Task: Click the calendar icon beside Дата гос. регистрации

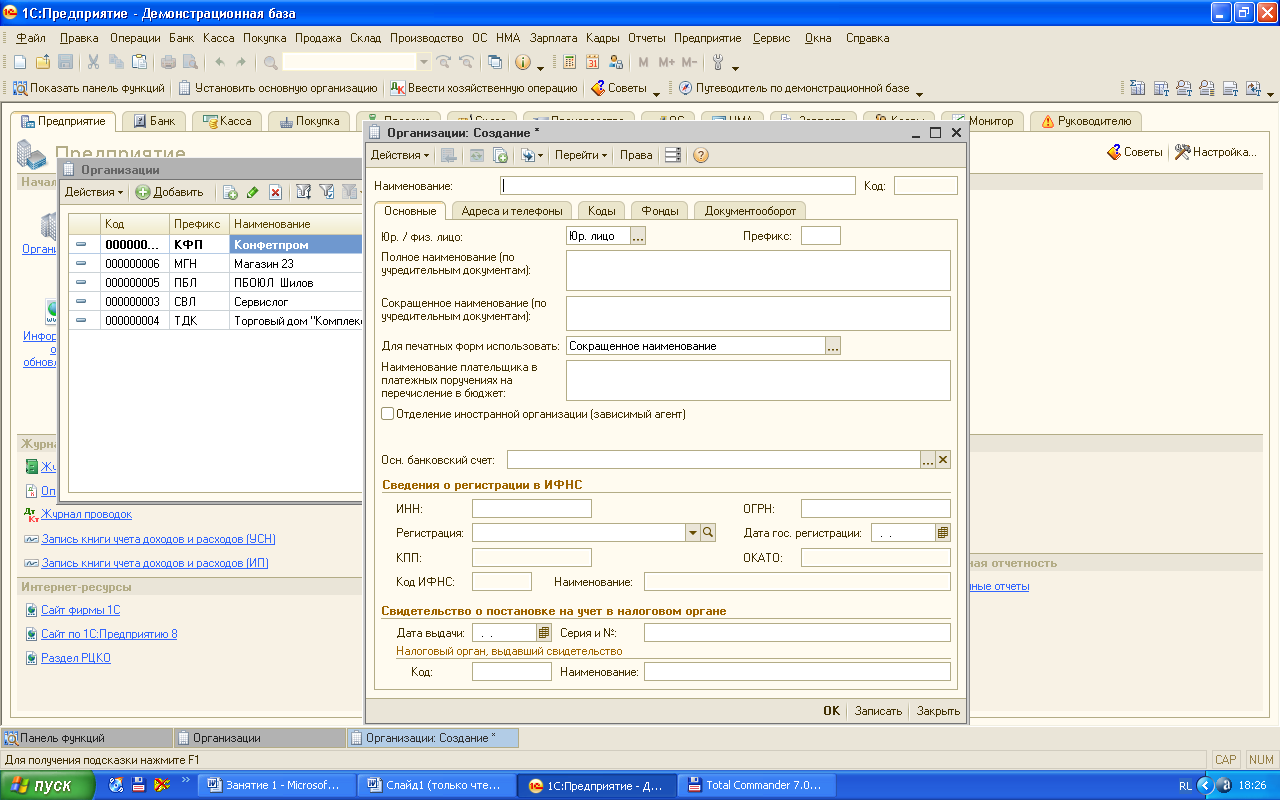Action: [x=943, y=533]
